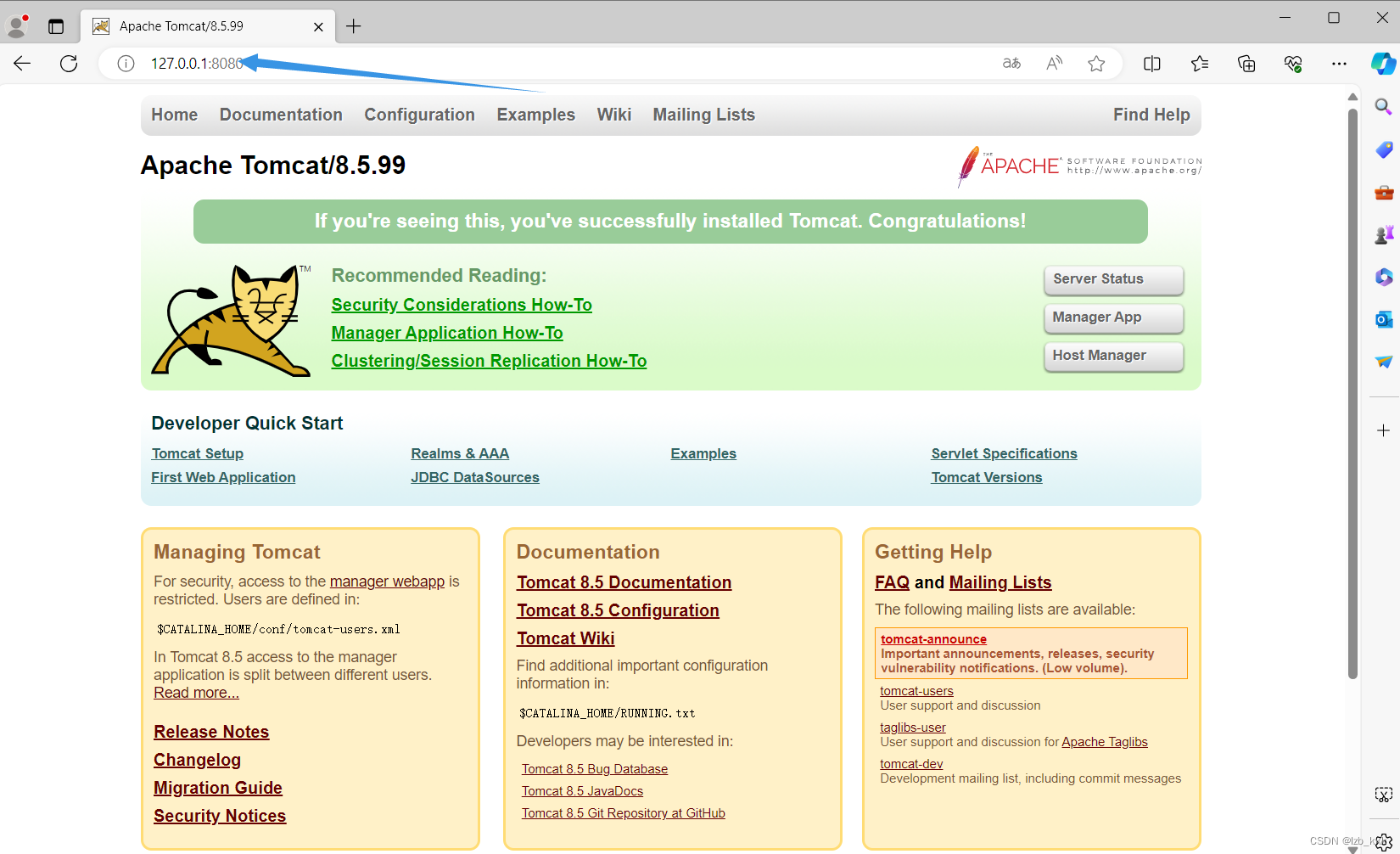Open Security Considerations How-To link

pyautogui.click(x=462, y=305)
